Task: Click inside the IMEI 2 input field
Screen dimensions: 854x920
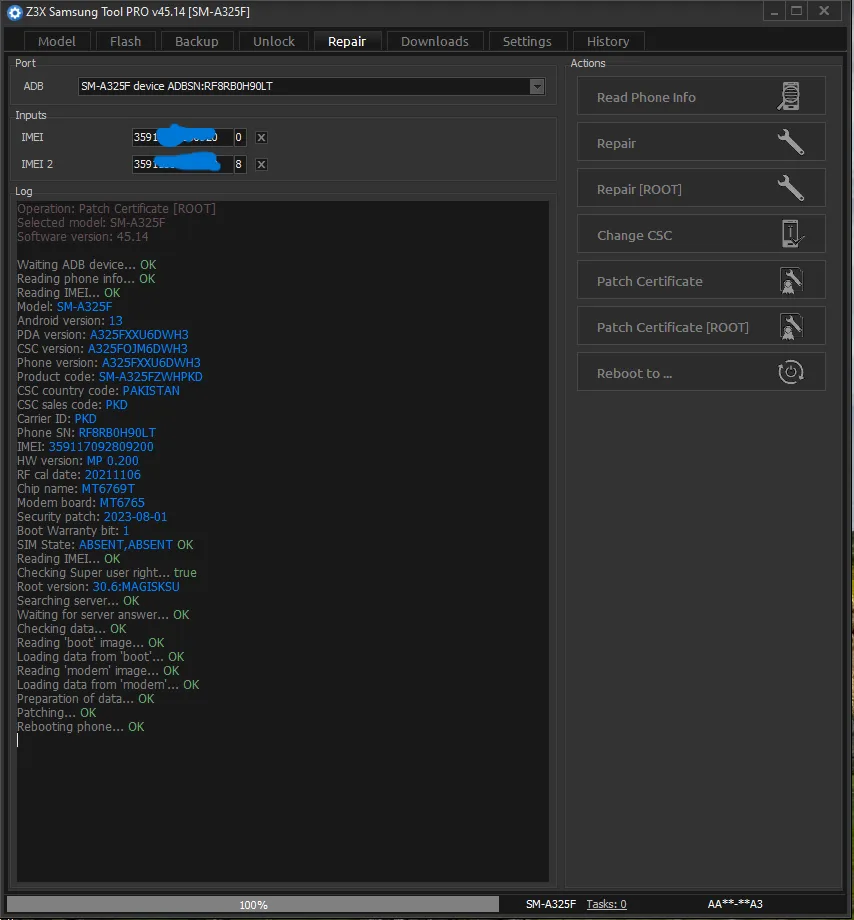Action: pyautogui.click(x=182, y=165)
